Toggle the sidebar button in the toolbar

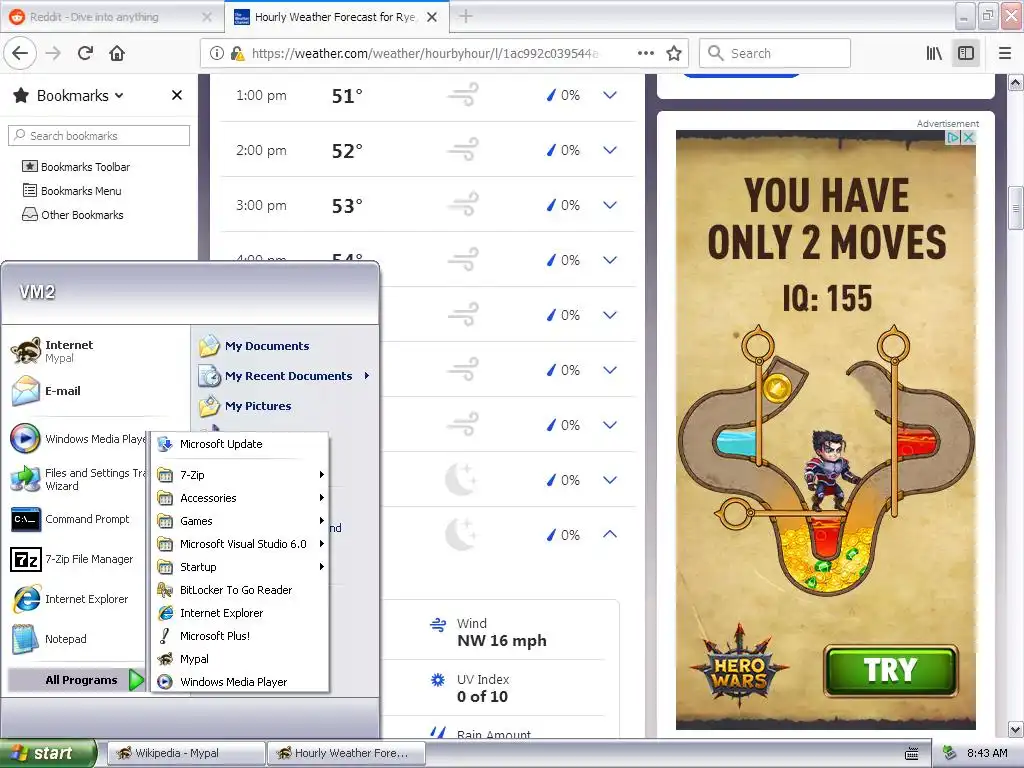(x=966, y=54)
